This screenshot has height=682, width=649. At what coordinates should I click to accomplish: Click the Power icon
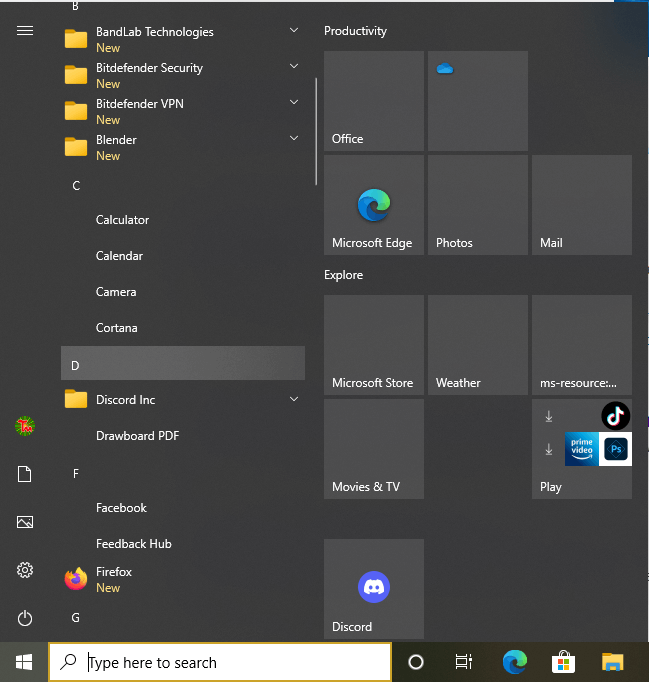coord(25,618)
